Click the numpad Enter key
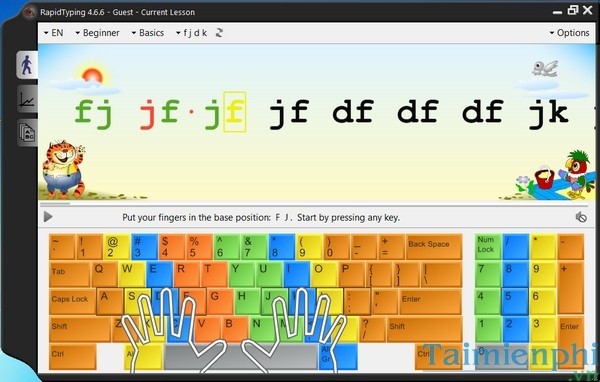The width and height of the screenshot is (600, 382). point(571,343)
